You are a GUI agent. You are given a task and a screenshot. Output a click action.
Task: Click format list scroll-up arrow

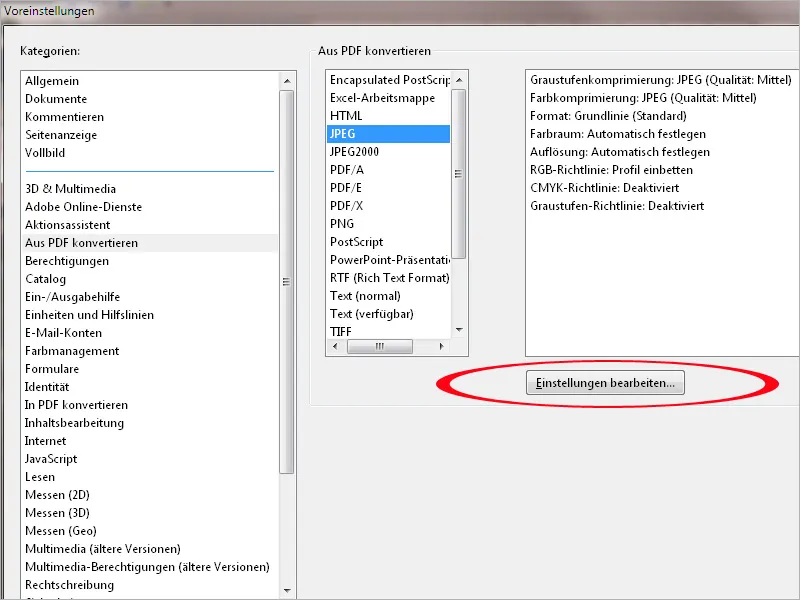[459, 80]
